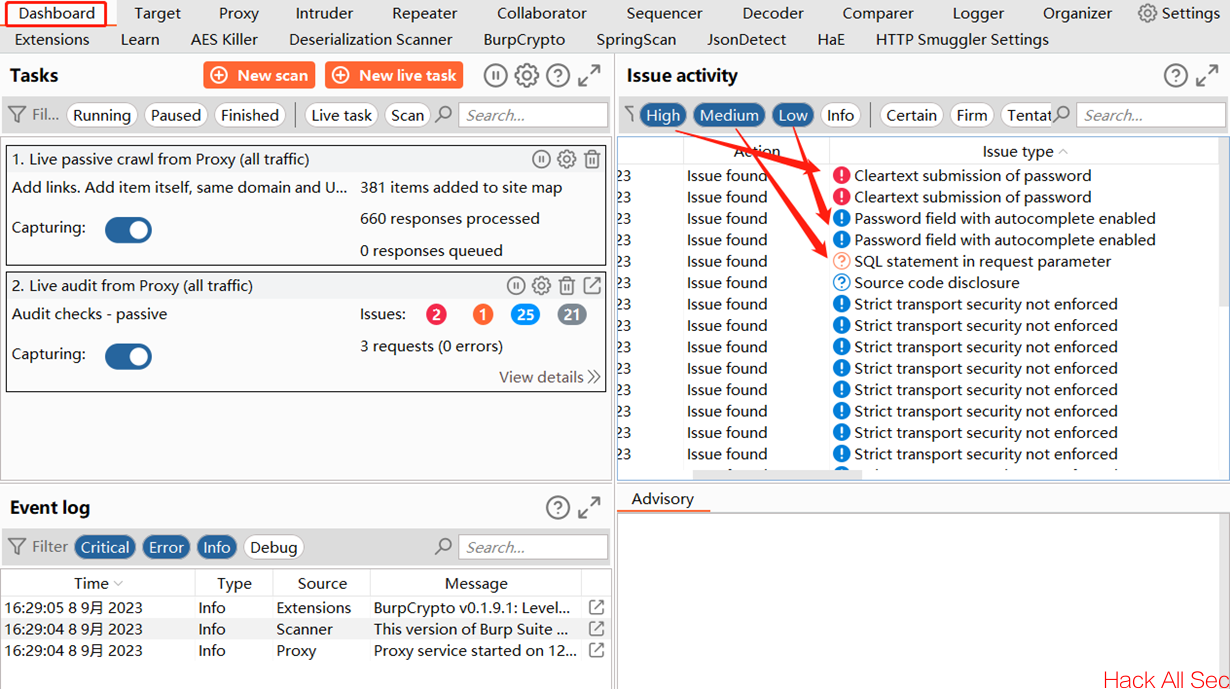Open task settings gear in Tasks header

pyautogui.click(x=527, y=76)
